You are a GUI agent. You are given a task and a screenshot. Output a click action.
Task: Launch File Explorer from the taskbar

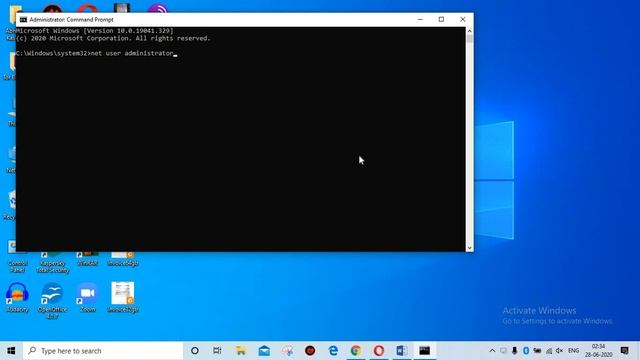pyautogui.click(x=241, y=351)
